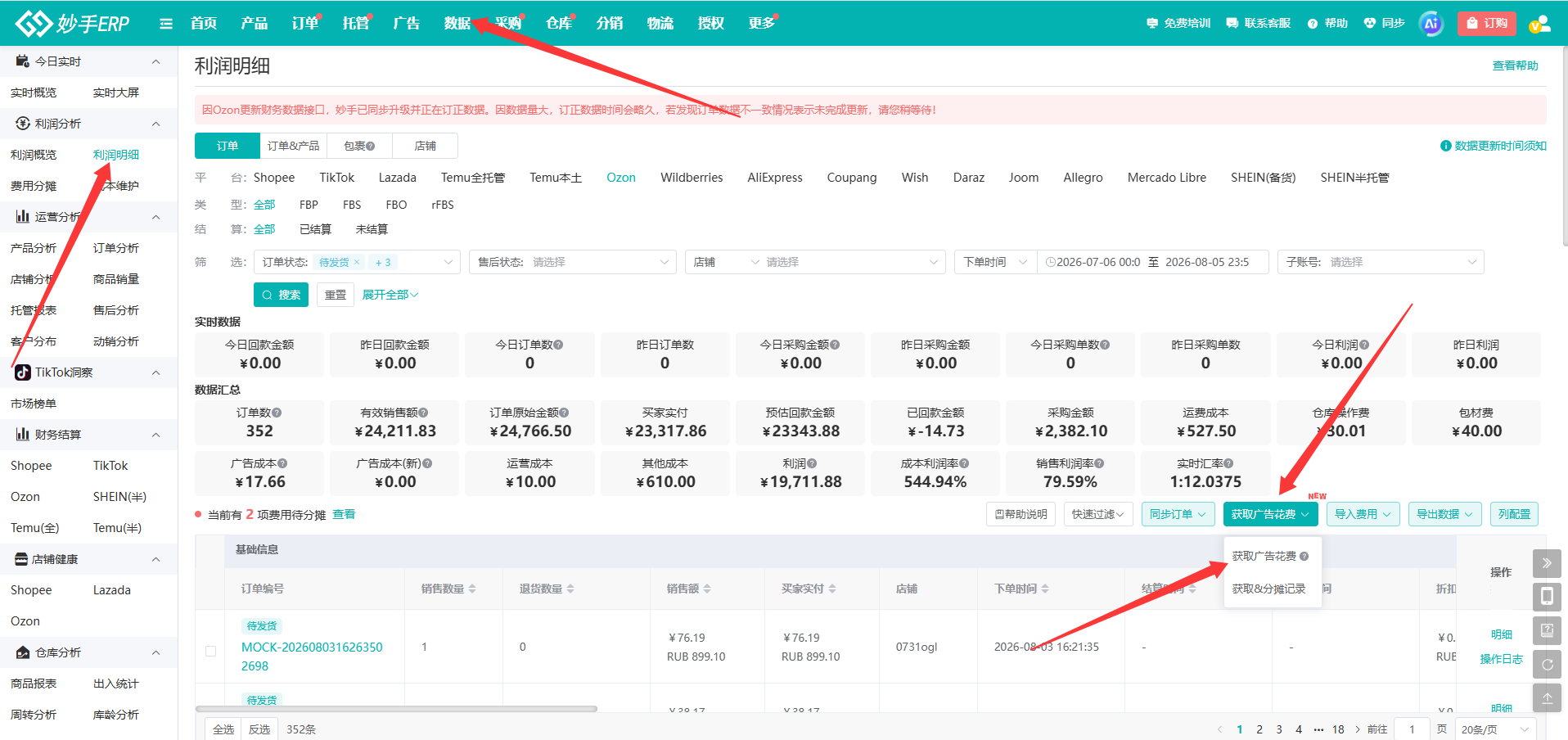1568x740 pixels.
Task: Sort table by 退货数量 column
Action: (x=570, y=589)
